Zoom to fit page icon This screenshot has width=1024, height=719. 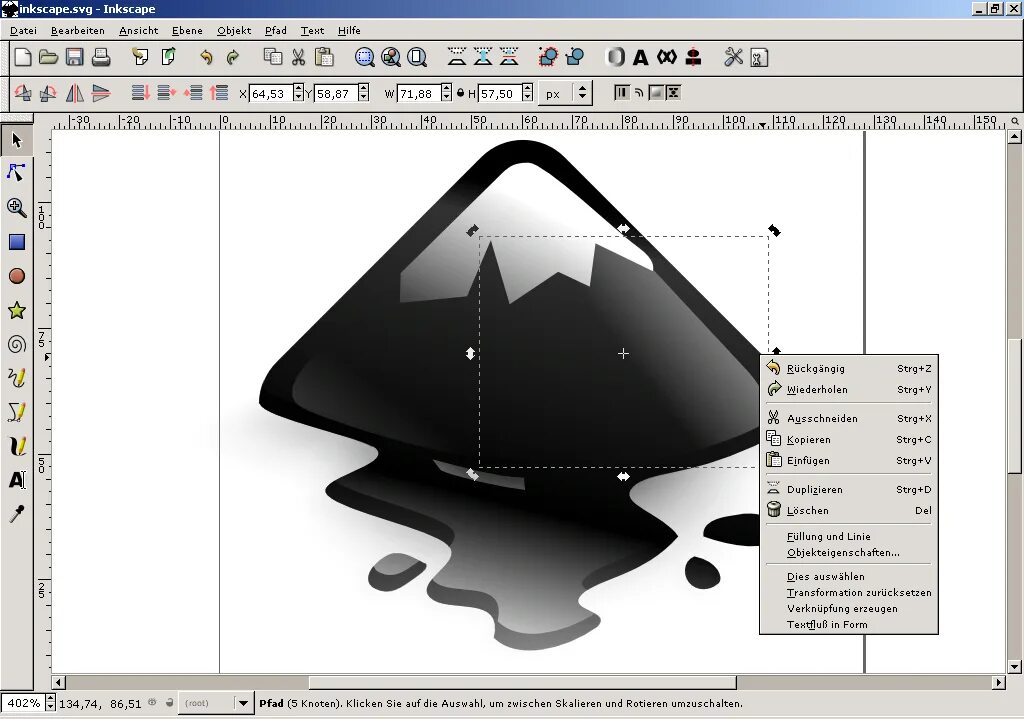(x=417, y=57)
